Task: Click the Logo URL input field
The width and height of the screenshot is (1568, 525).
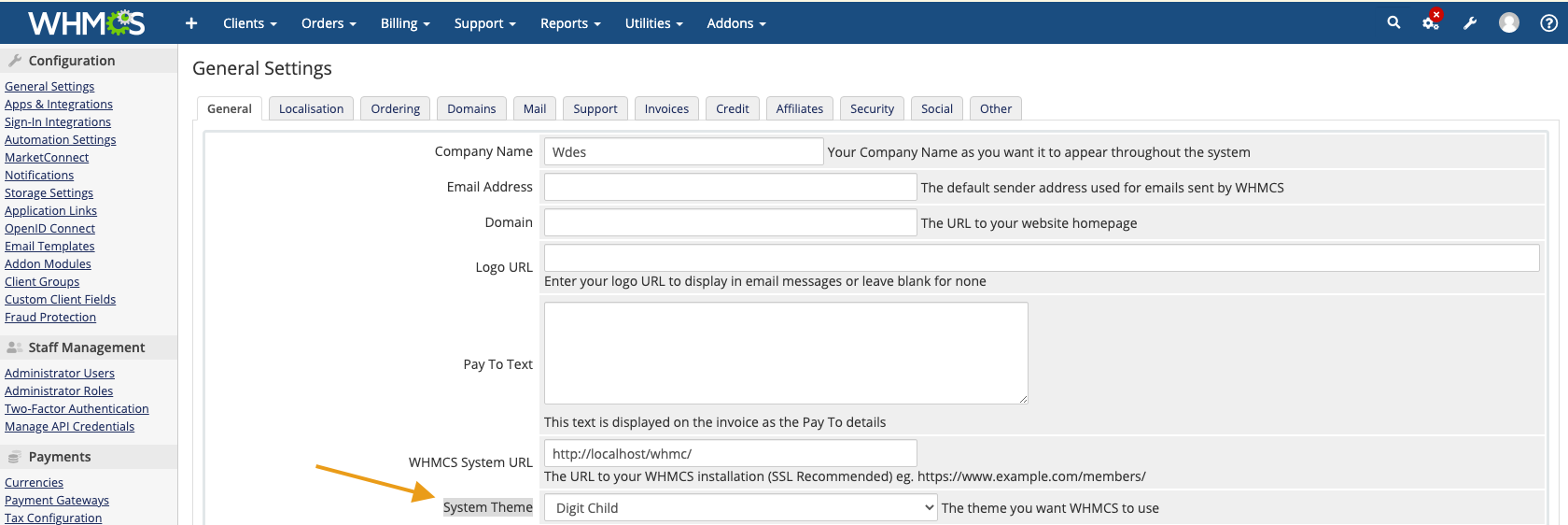Action: click(1042, 258)
